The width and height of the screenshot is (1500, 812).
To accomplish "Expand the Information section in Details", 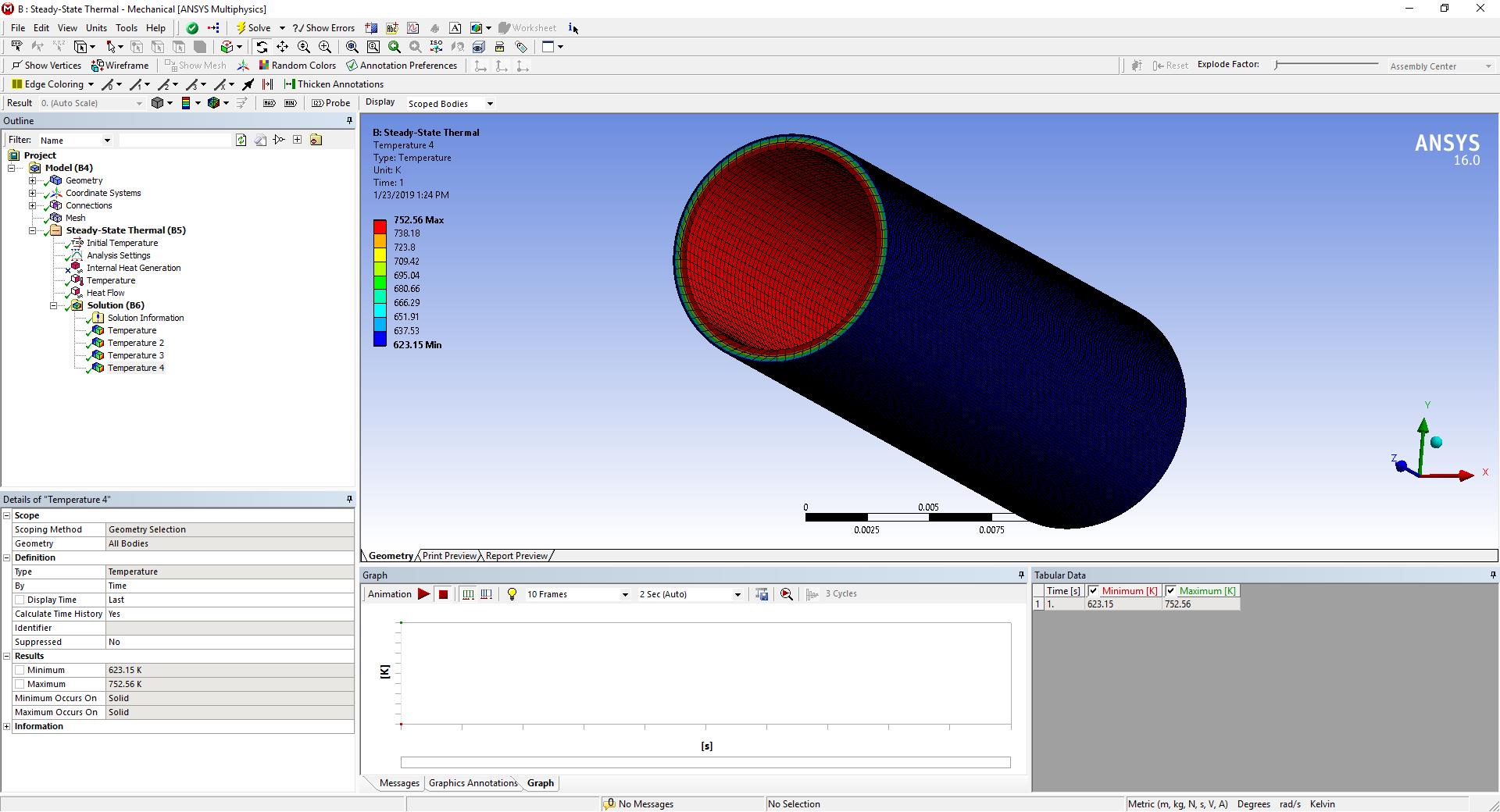I will (x=7, y=726).
